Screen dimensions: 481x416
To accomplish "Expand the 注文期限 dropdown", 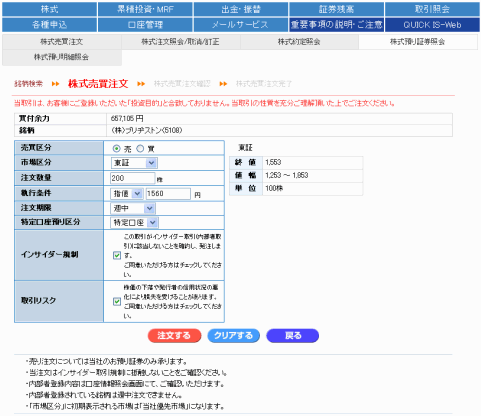I will tap(133, 209).
